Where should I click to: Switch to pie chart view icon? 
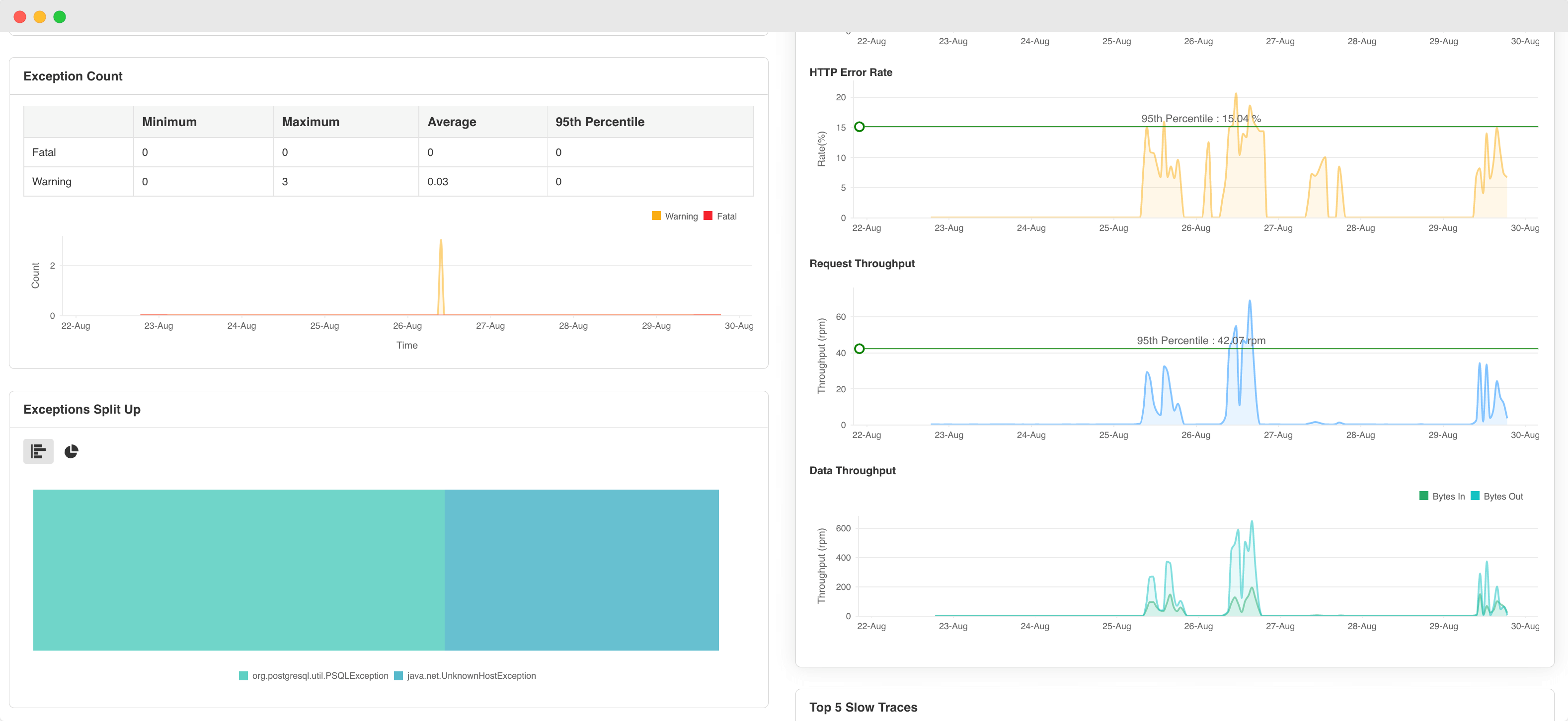tap(71, 451)
